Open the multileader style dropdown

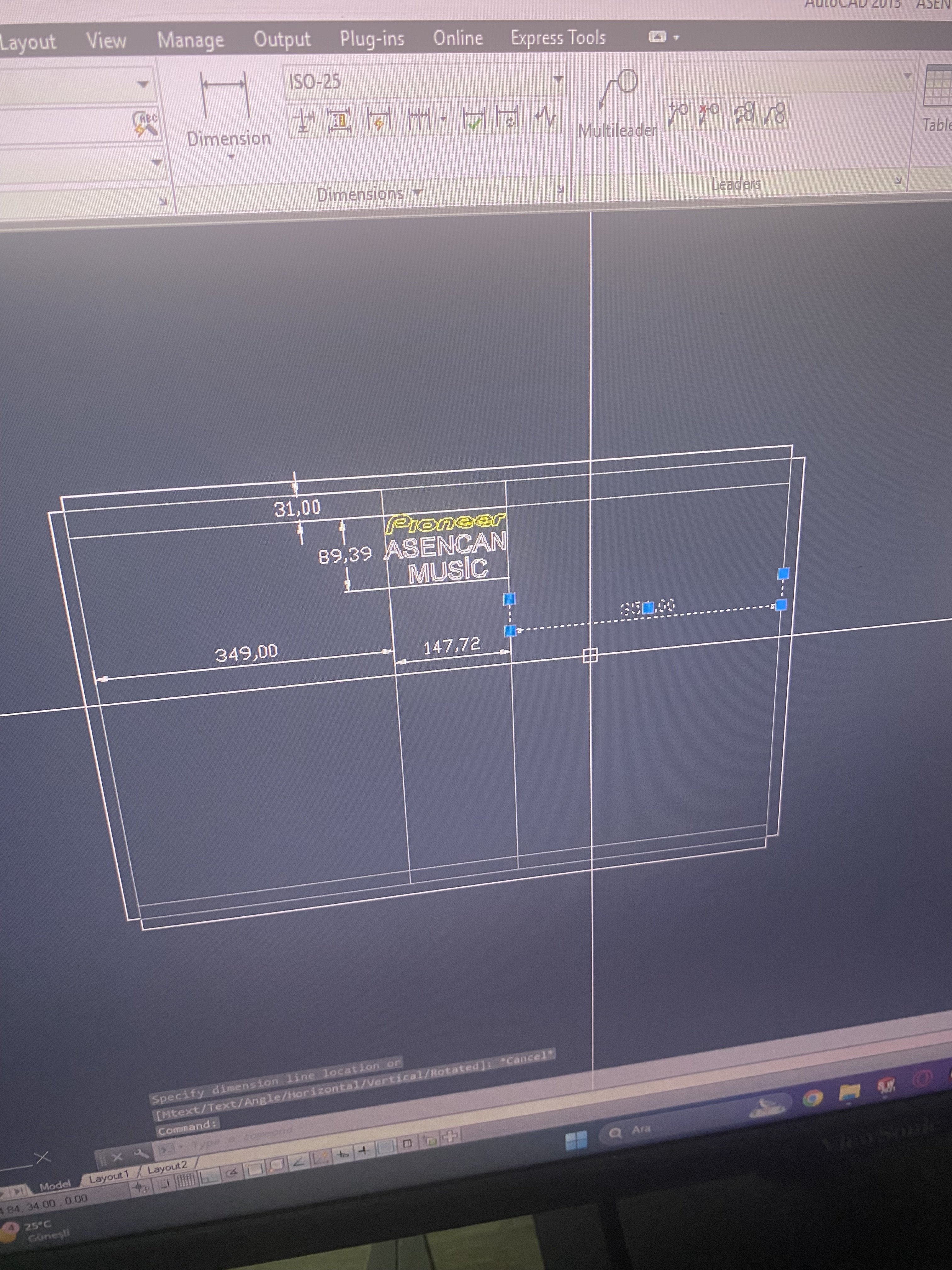(x=907, y=76)
